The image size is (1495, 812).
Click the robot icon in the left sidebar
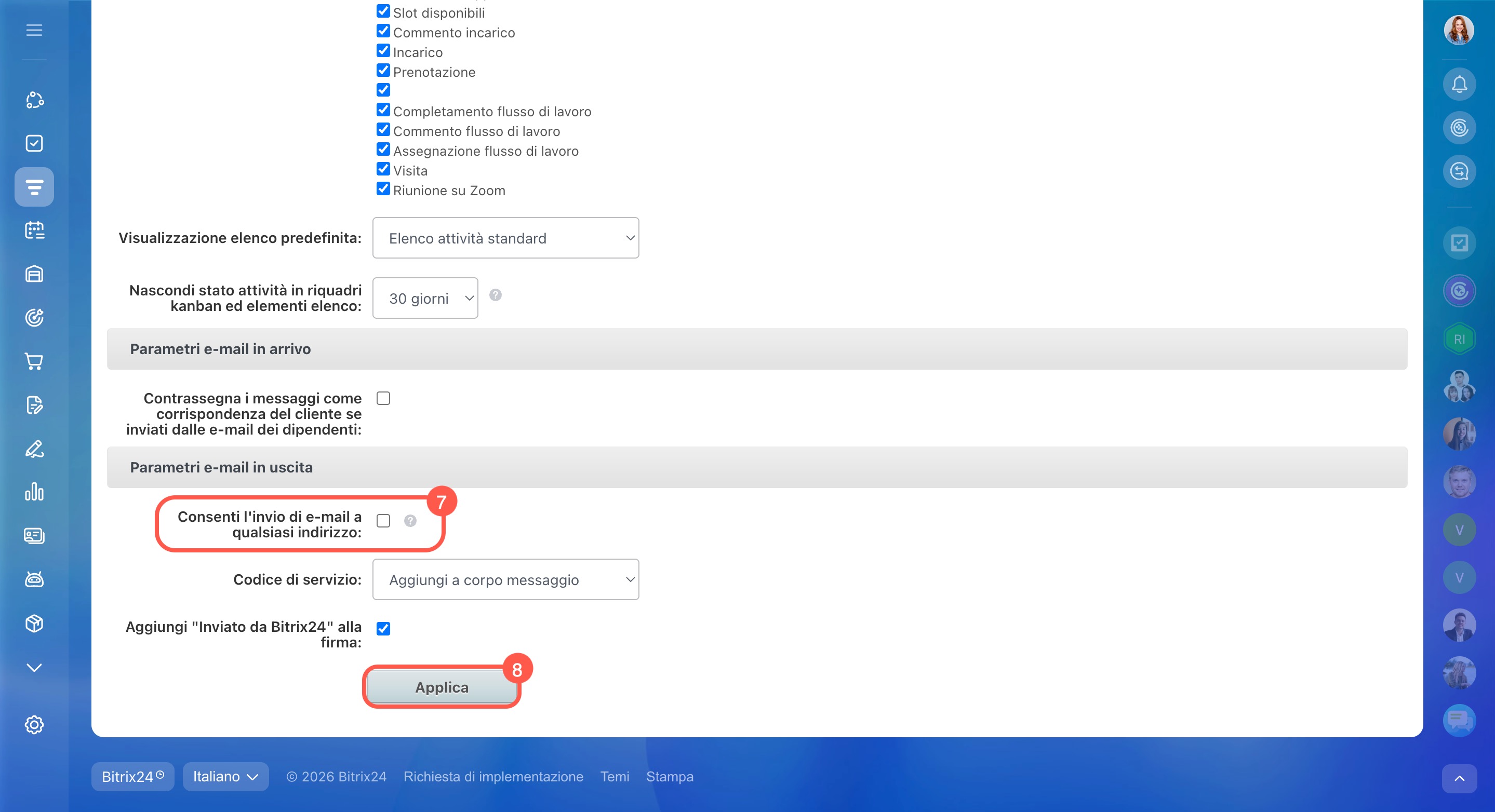[x=34, y=579]
